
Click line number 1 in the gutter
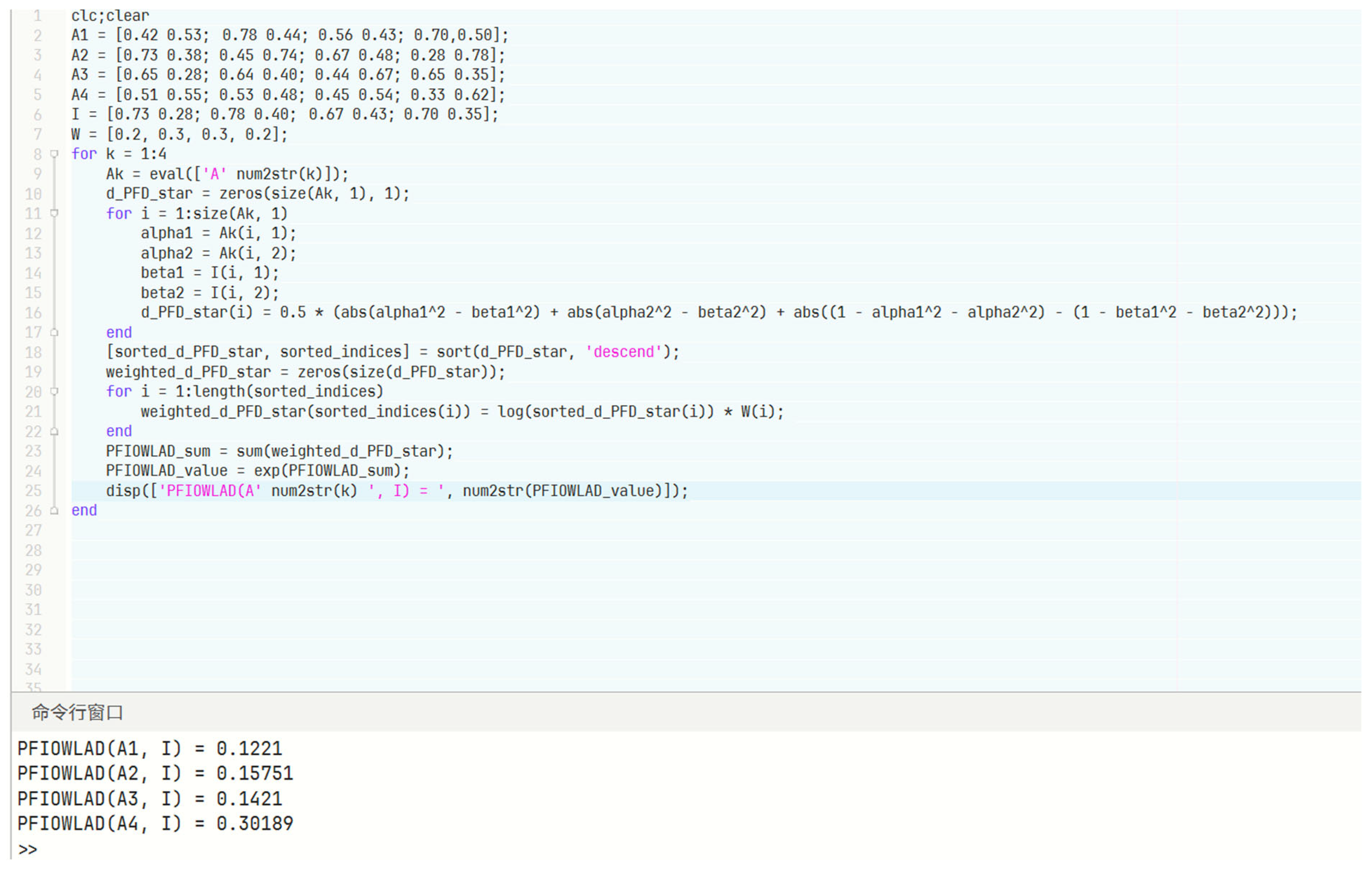37,15
